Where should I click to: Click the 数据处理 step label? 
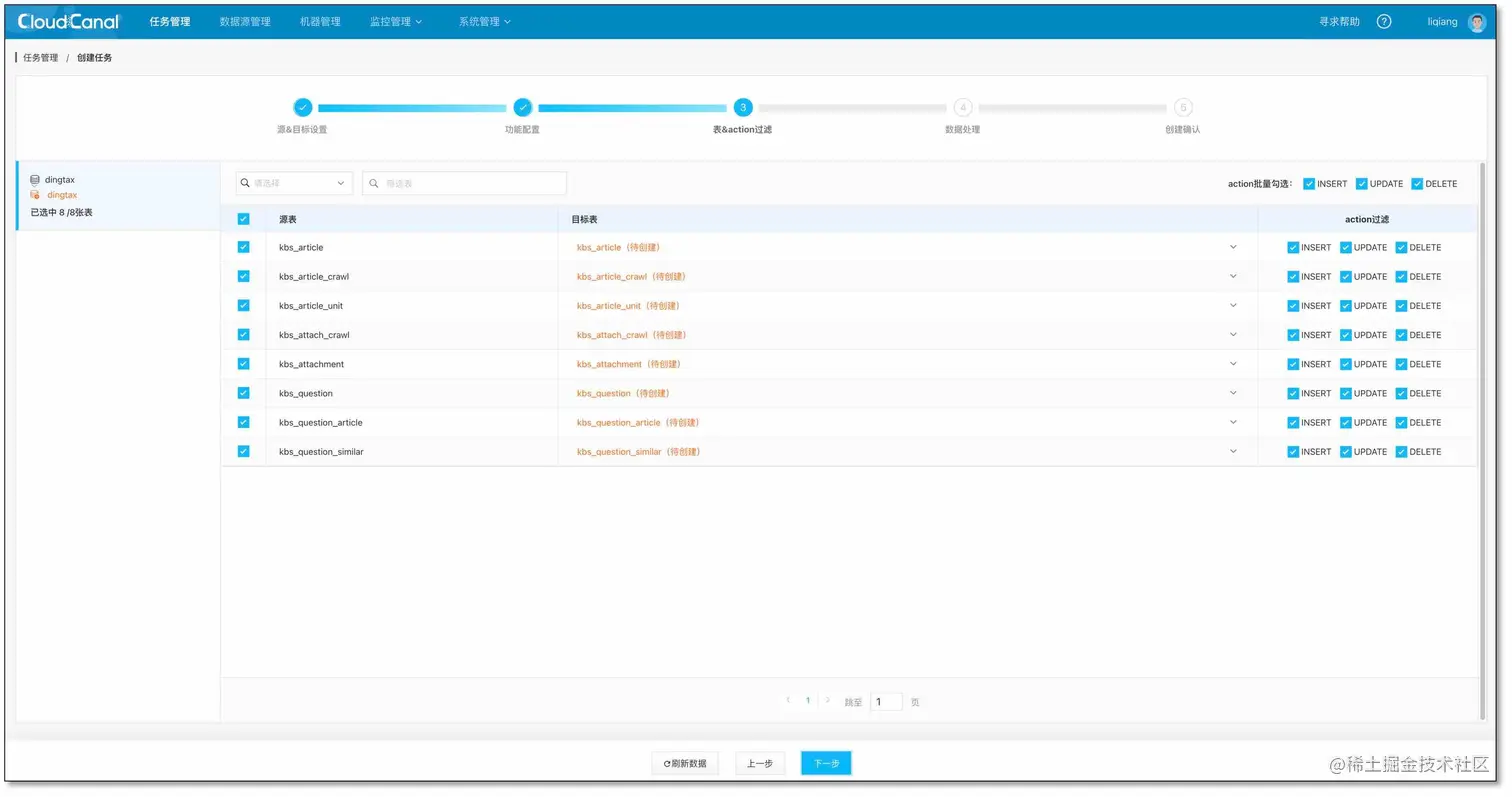pos(962,130)
